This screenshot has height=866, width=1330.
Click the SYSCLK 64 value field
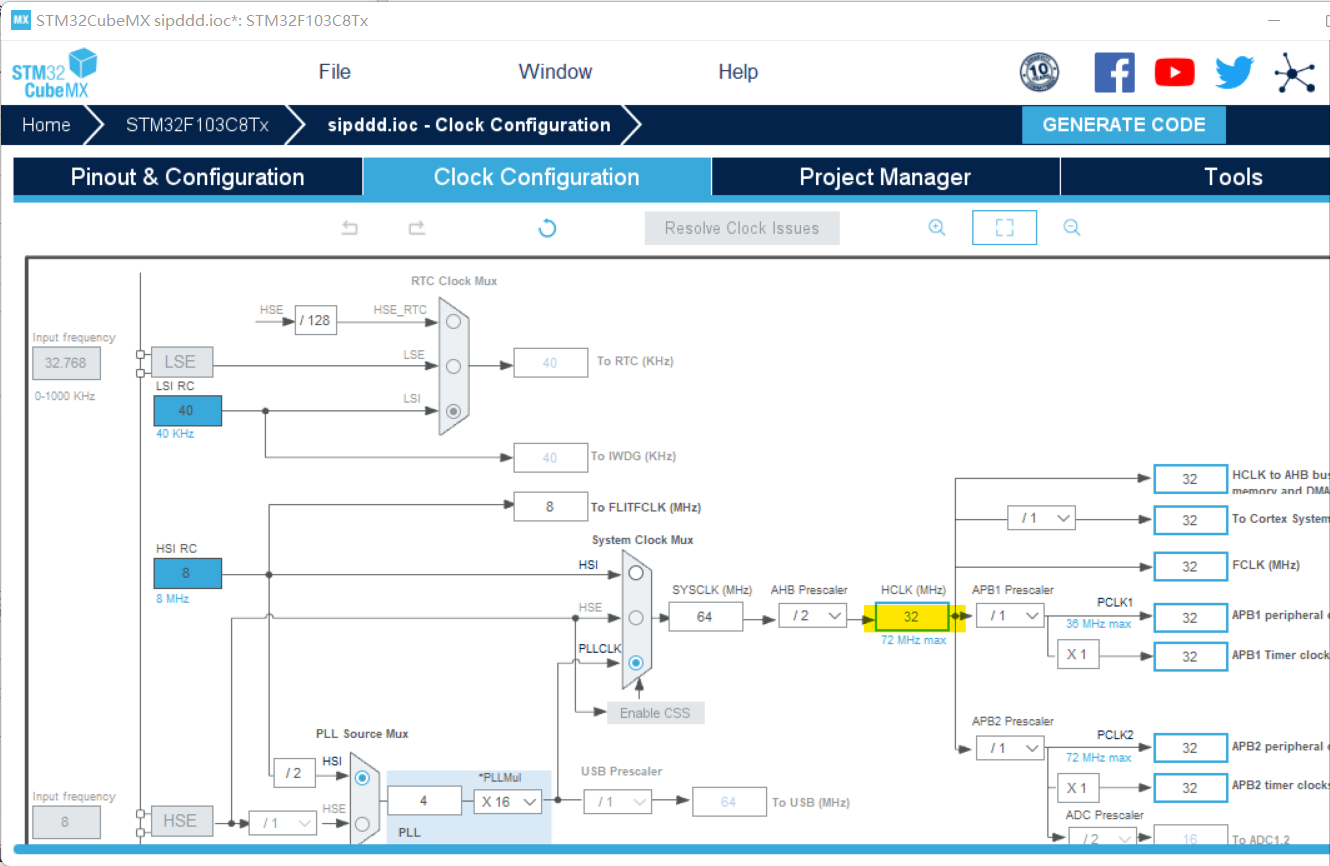coord(705,617)
